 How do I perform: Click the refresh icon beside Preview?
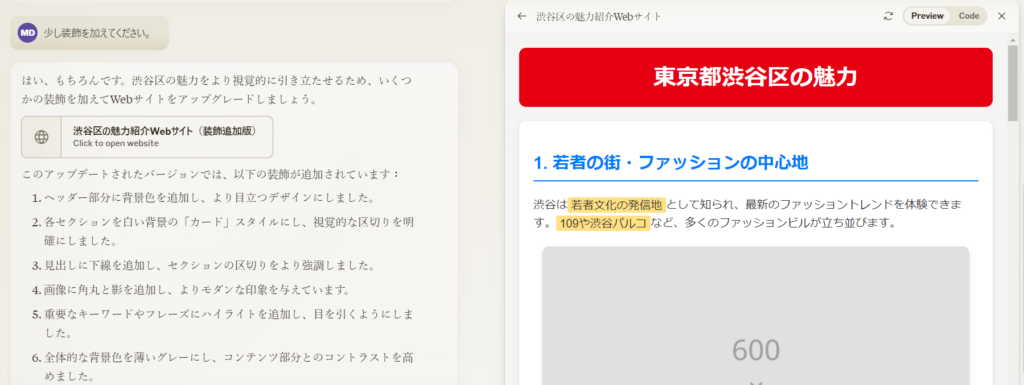[888, 16]
